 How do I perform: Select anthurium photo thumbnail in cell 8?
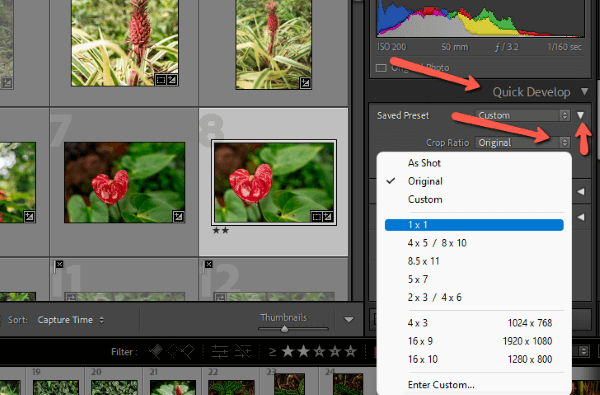pyautogui.click(x=274, y=182)
